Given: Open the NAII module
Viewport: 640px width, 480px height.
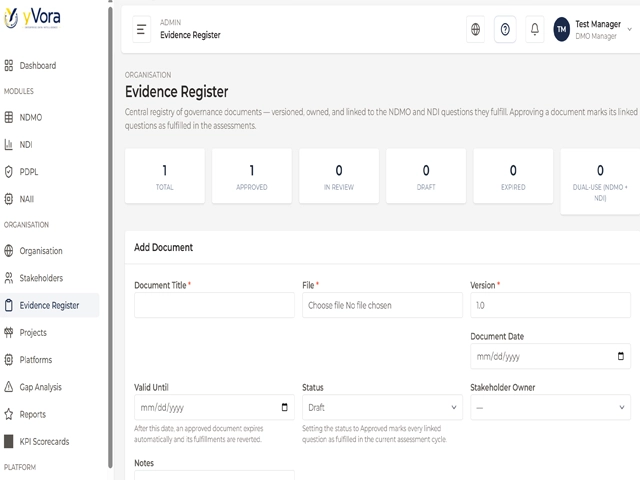Looking at the screenshot, I should click(x=50, y=199).
